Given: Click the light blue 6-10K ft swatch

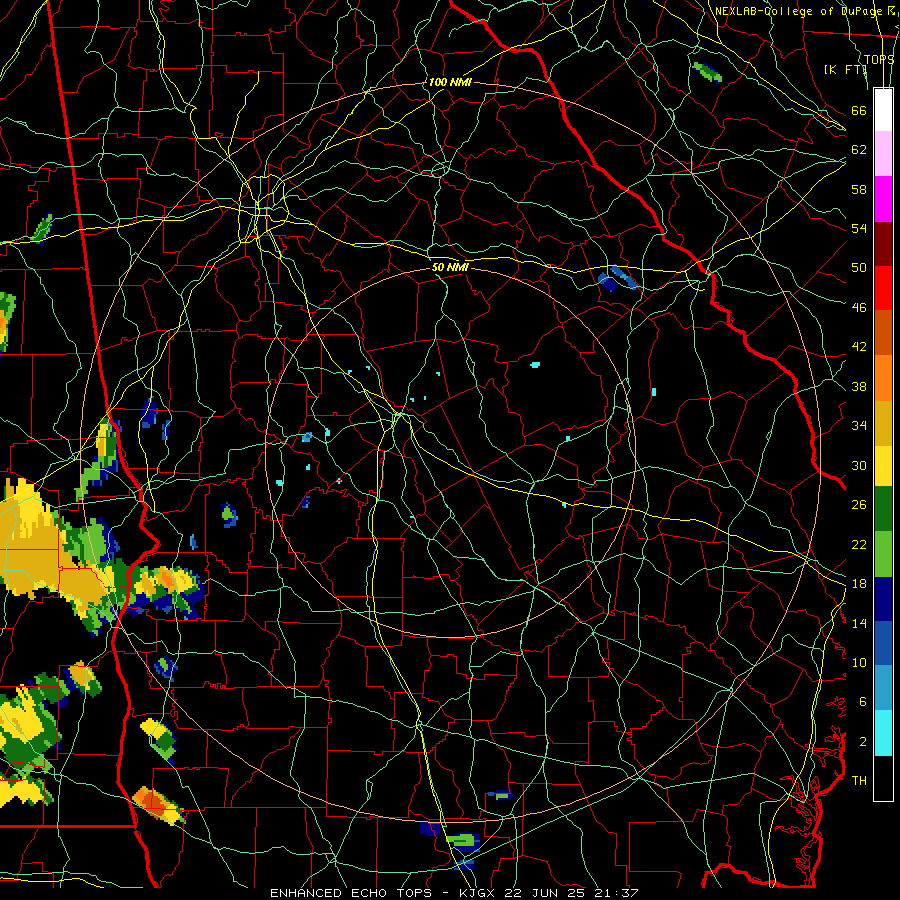Looking at the screenshot, I should point(883,688).
